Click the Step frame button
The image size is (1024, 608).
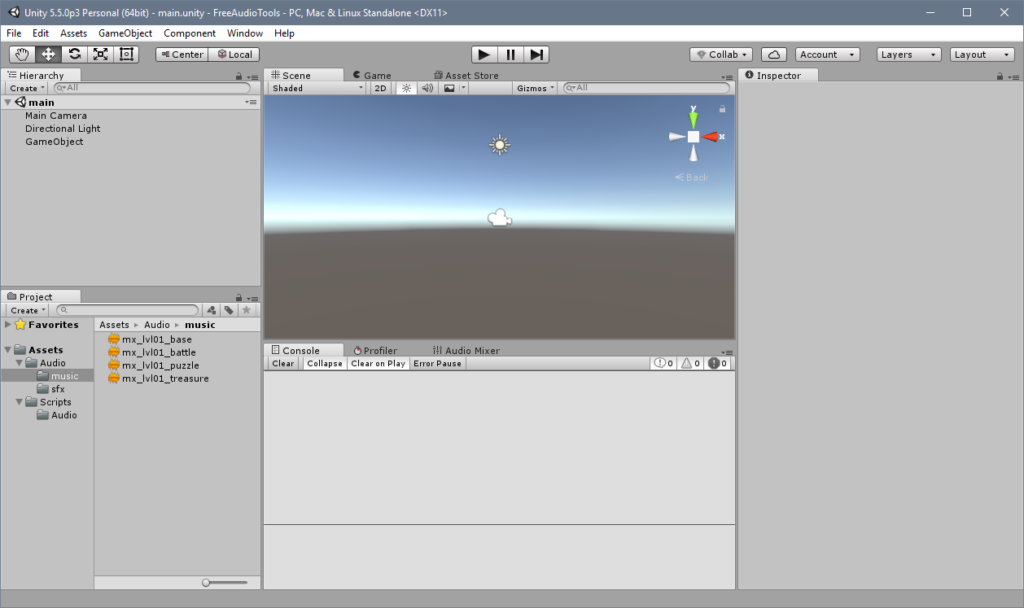click(536, 54)
